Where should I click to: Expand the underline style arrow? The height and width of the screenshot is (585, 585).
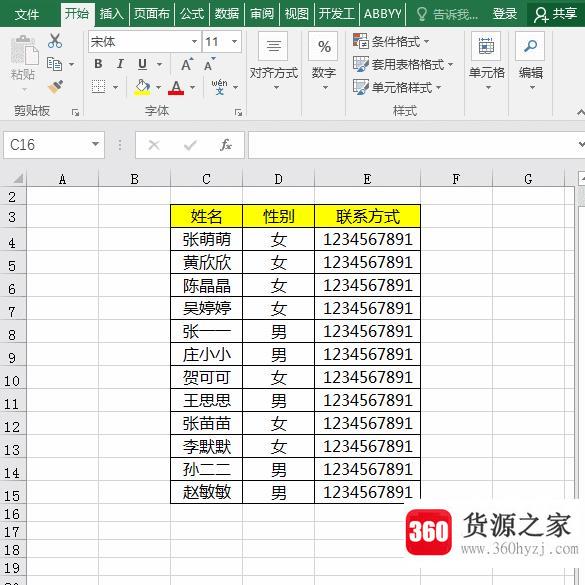point(159,64)
